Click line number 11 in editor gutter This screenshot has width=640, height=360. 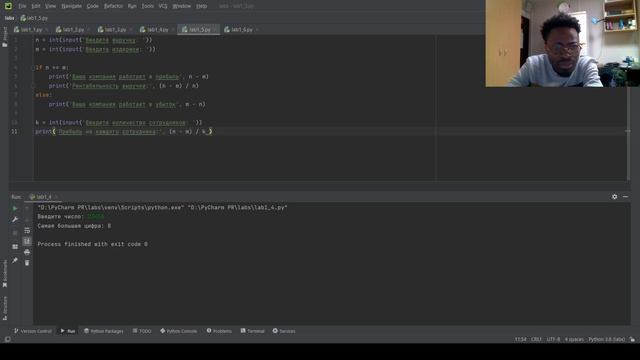click(x=14, y=131)
